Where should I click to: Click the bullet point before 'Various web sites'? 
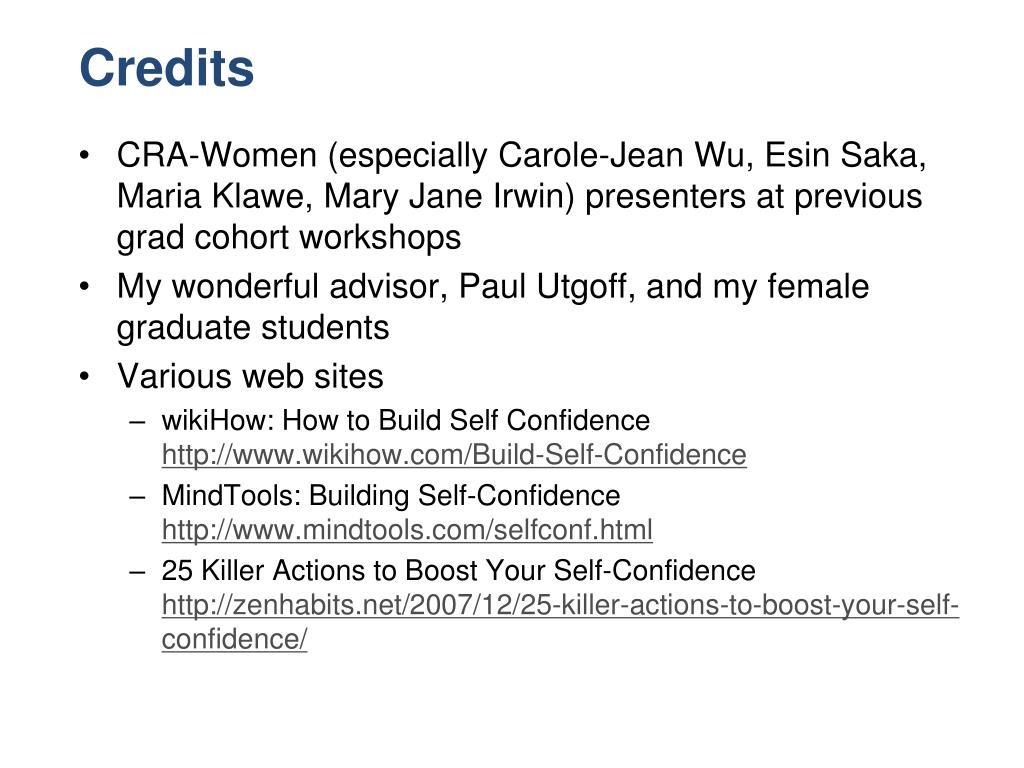coord(84,377)
